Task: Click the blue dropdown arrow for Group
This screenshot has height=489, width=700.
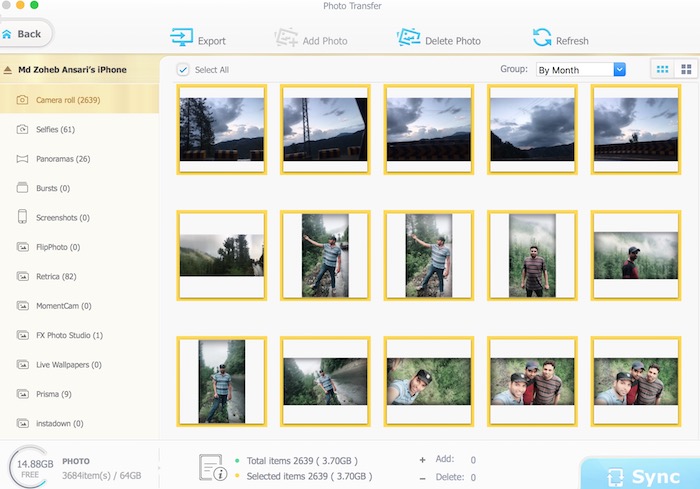Action: tap(619, 70)
